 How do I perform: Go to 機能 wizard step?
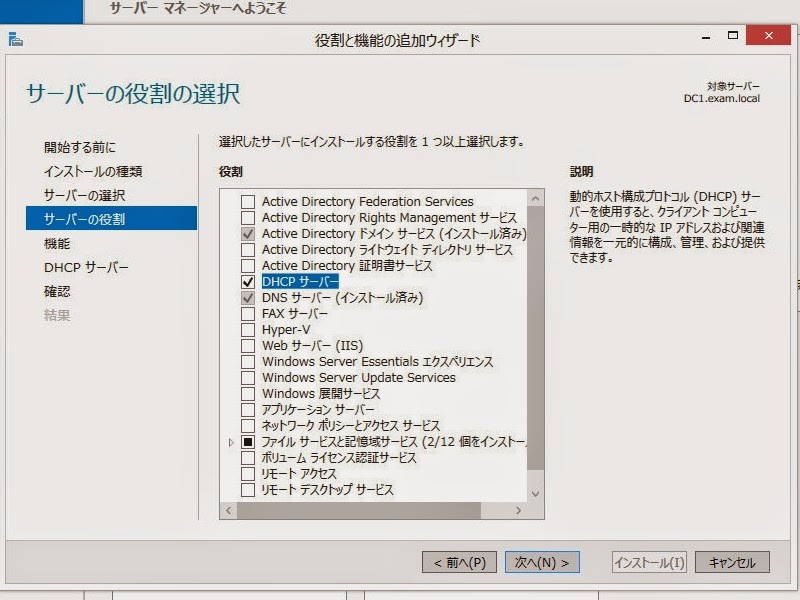point(57,244)
